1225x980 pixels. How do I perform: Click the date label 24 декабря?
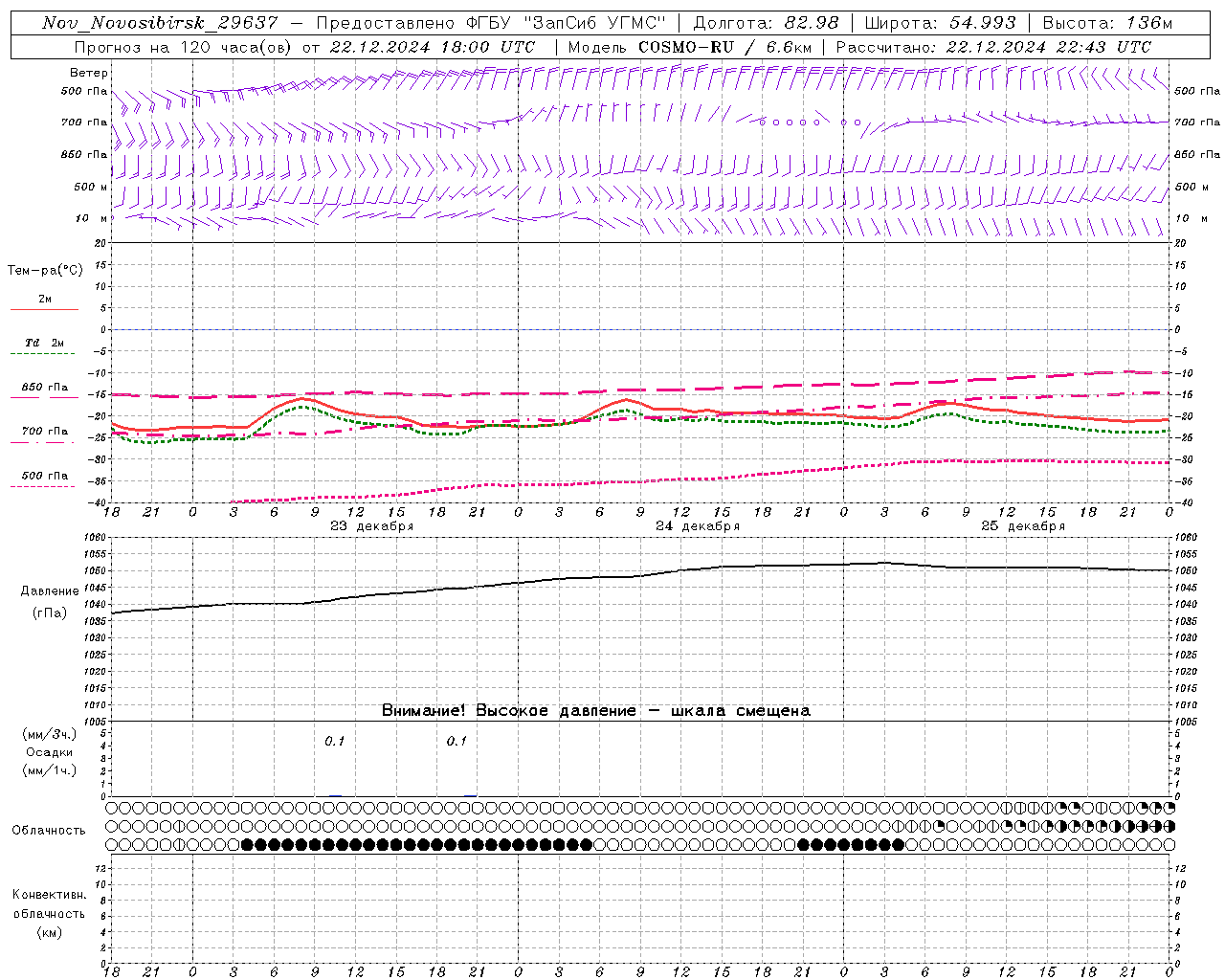coord(698,526)
